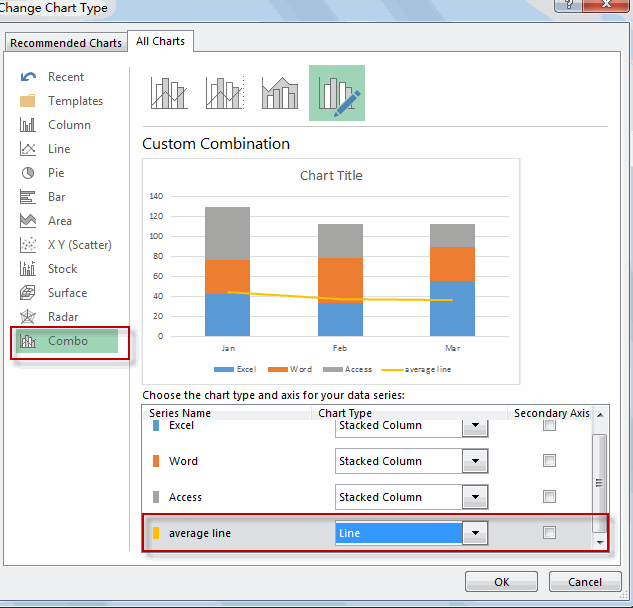Click the average line legend entry
This screenshot has width=633, height=608.
point(416,369)
